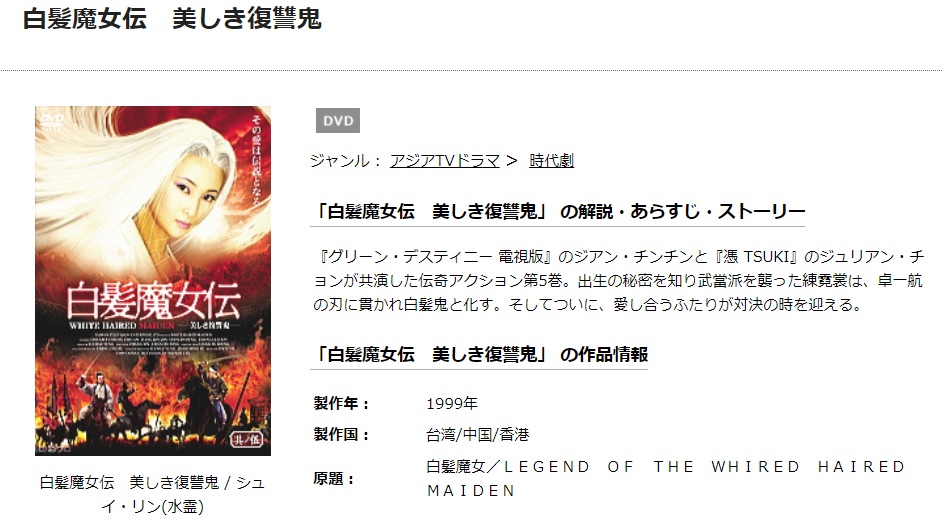Select the LEGEND OF THE WHIRED HAIRED MAIDEN text
Image resolution: width=943 pixels, height=524 pixels.
666,479
